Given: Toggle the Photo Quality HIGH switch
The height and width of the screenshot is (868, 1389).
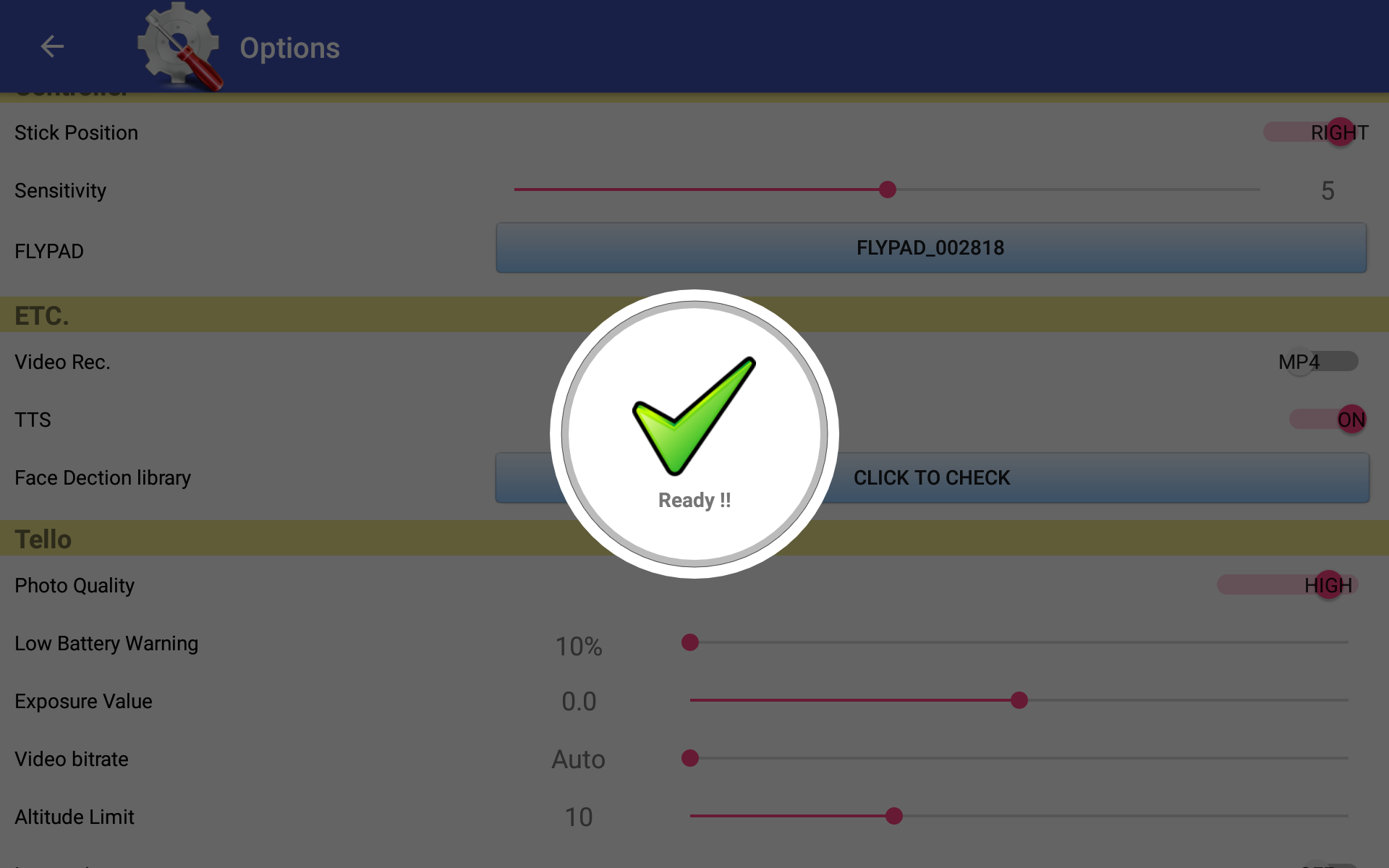Looking at the screenshot, I should click(x=1288, y=585).
